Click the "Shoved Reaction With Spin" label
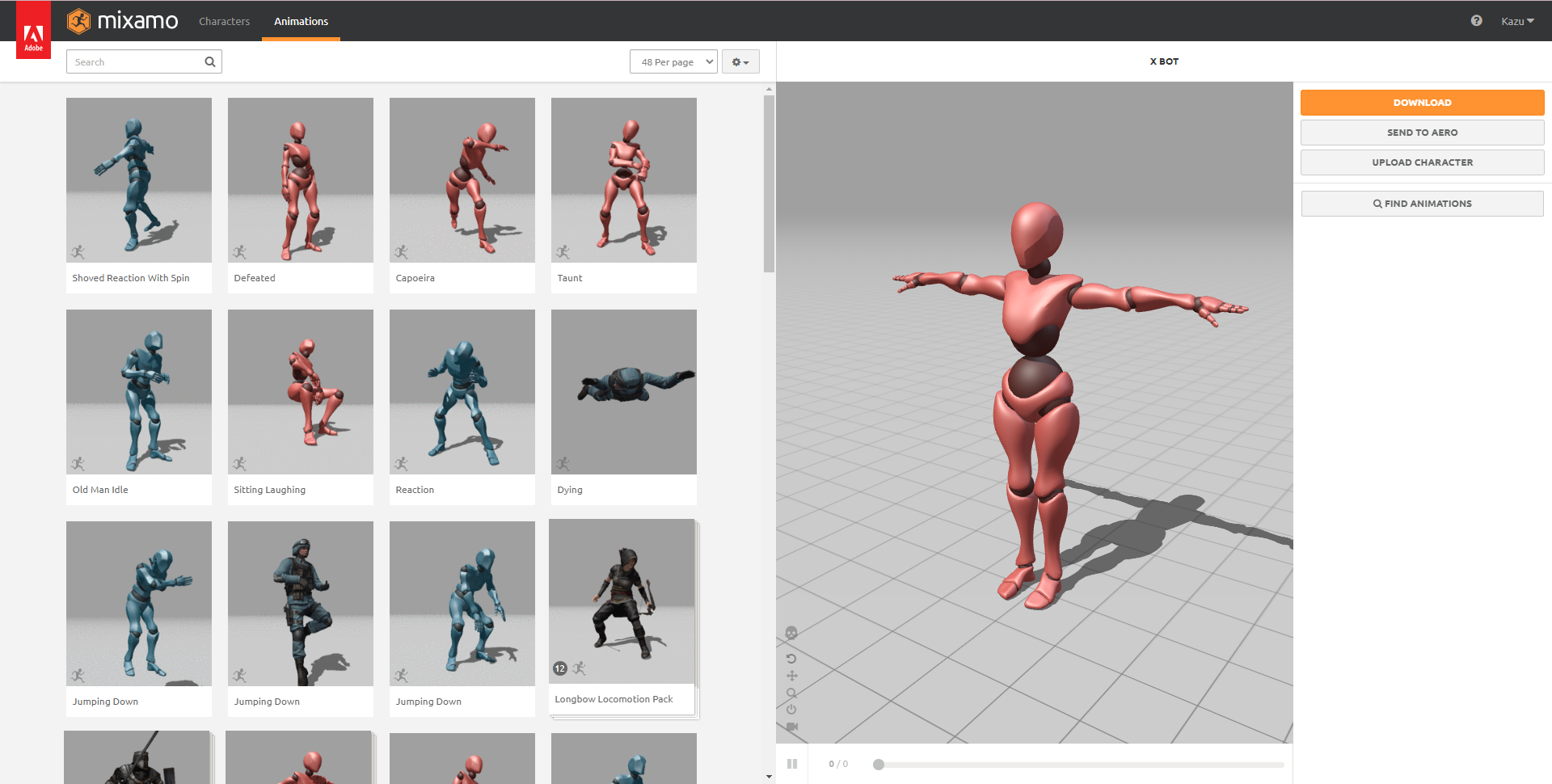This screenshot has height=784, width=1552. [131, 278]
